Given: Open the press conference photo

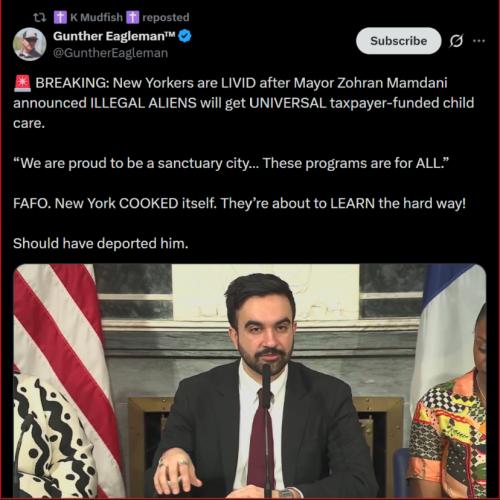Looking at the screenshot, I should pos(250,381).
